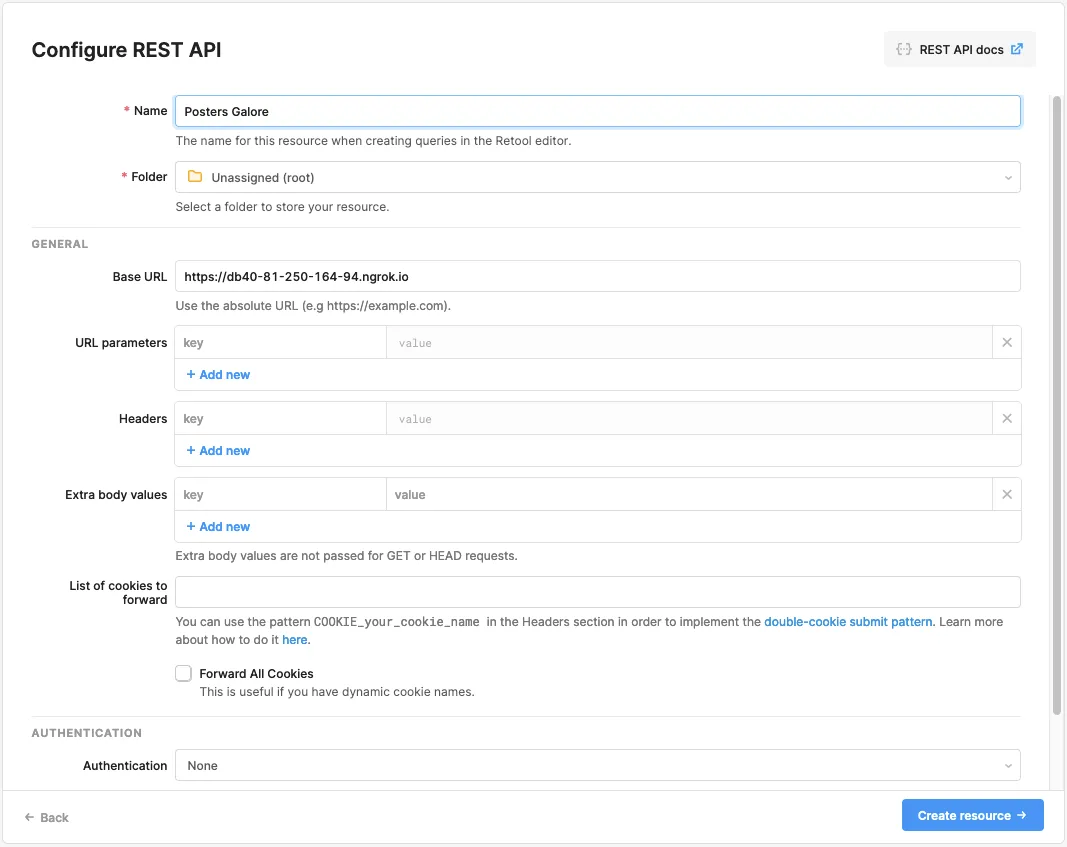Click 'Select a folder to store your resource.' text

point(282,207)
